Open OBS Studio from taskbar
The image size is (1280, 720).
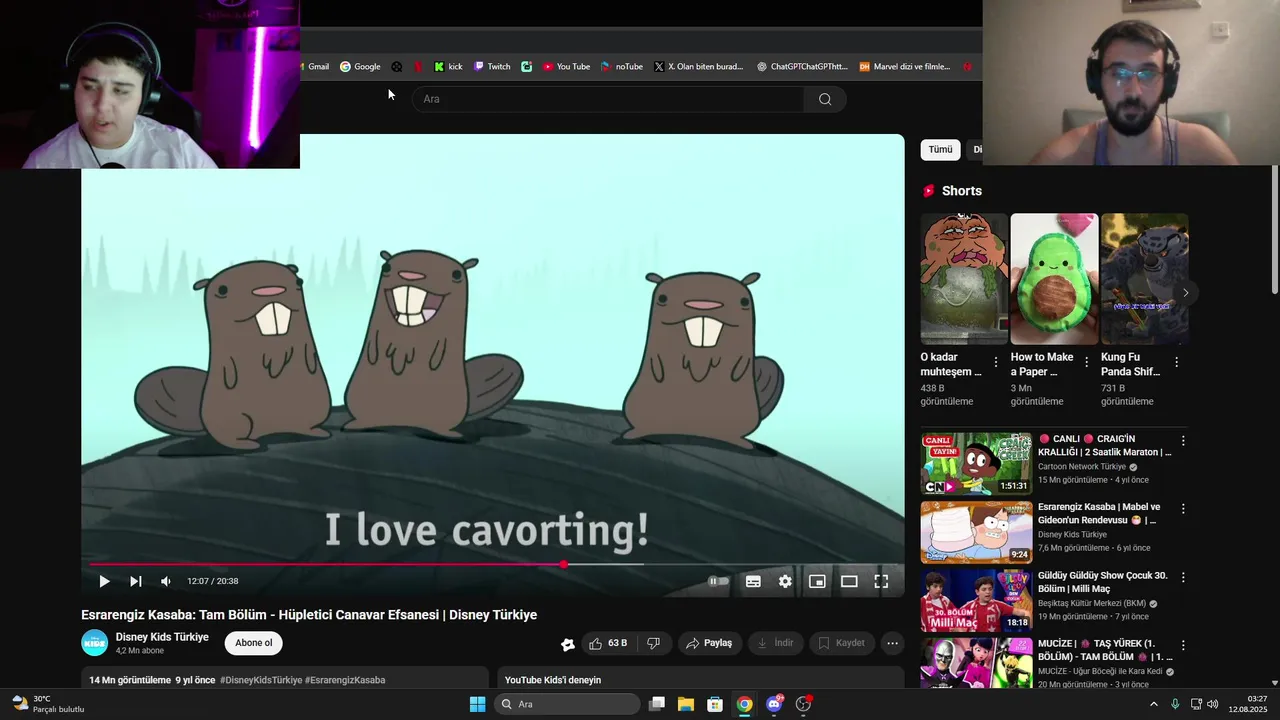pos(803,704)
